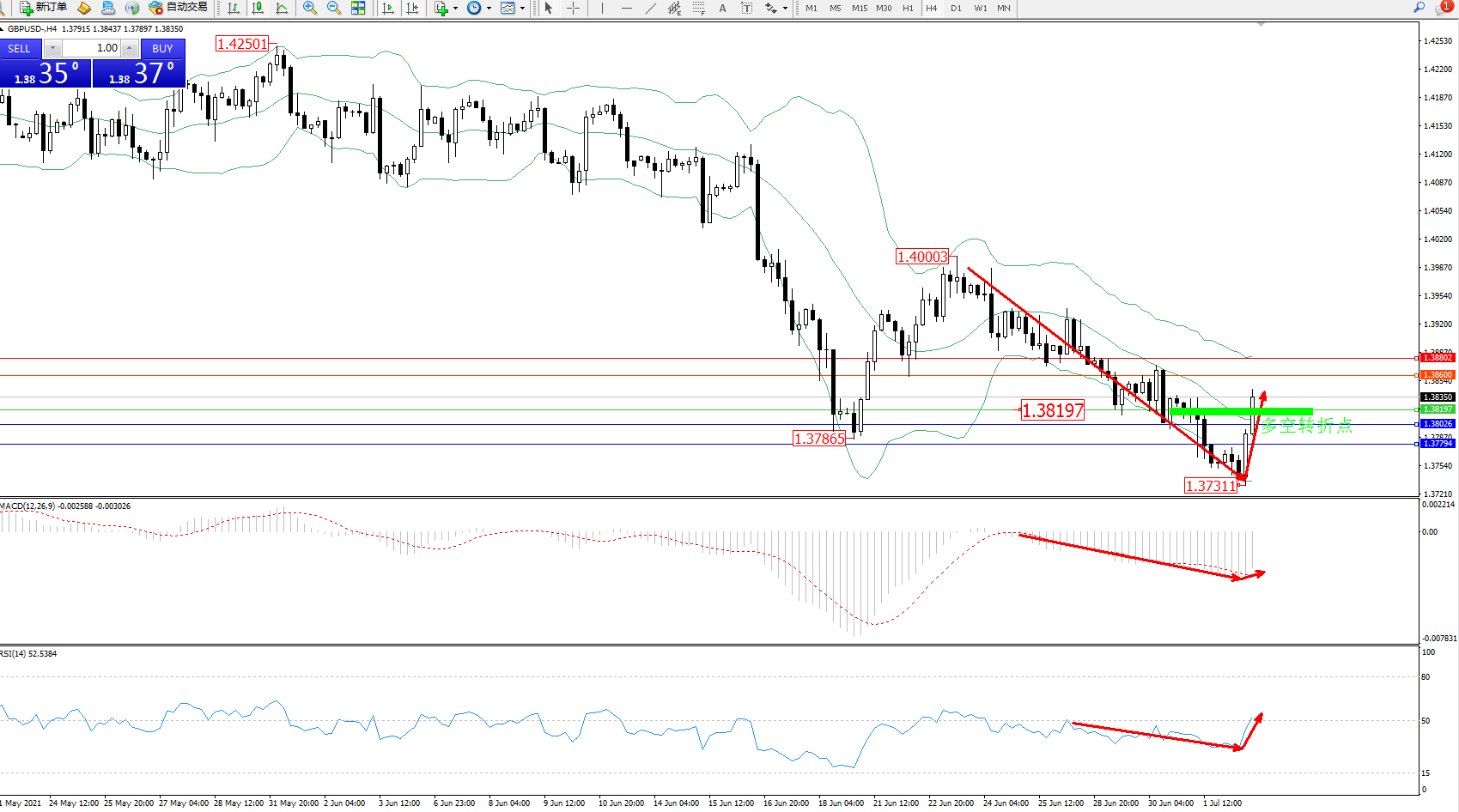The image size is (1459, 812).
Task: Switch chart to candlestick display
Action: pyautogui.click(x=257, y=8)
